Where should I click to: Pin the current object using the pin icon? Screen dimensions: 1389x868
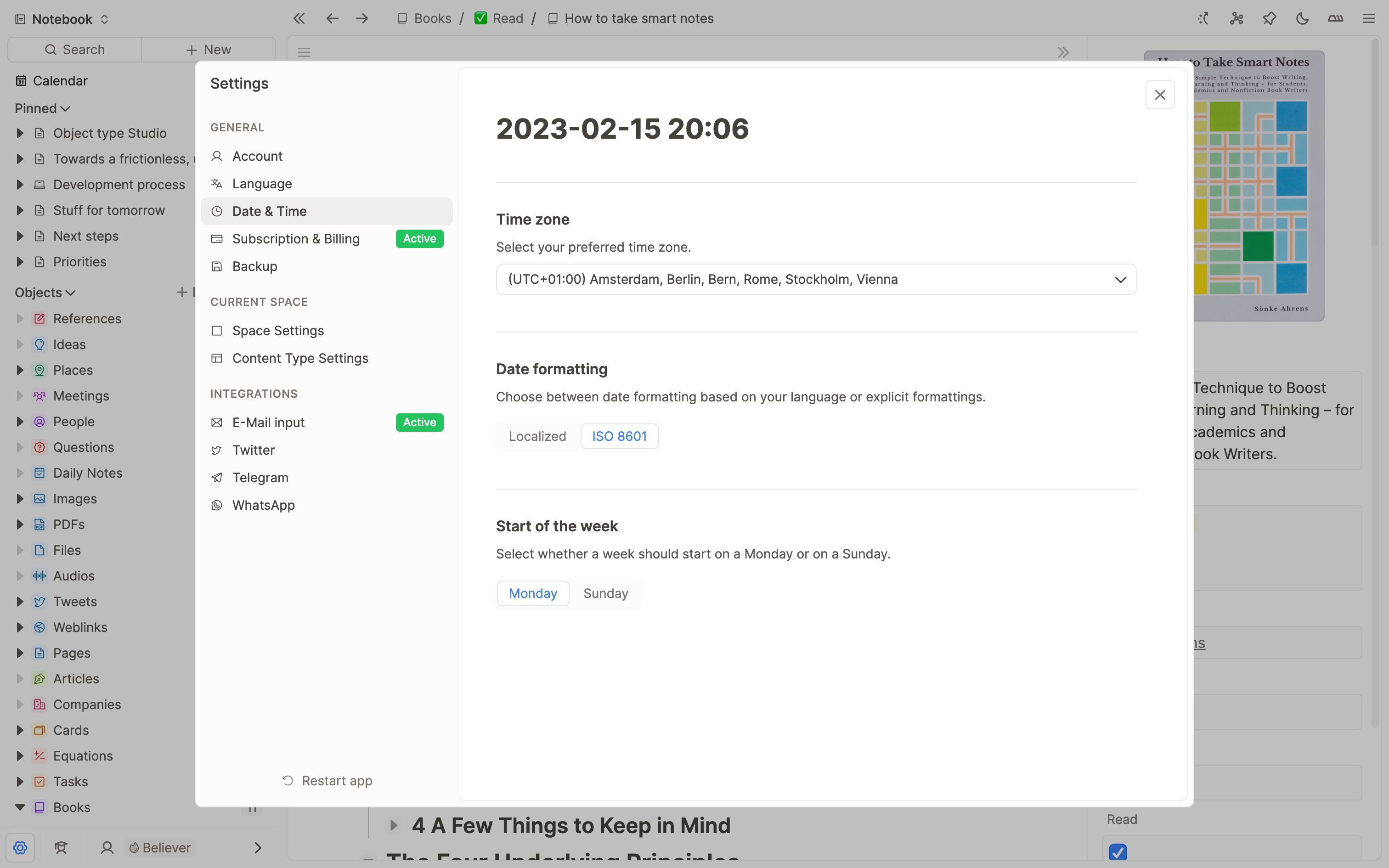[x=1270, y=18]
